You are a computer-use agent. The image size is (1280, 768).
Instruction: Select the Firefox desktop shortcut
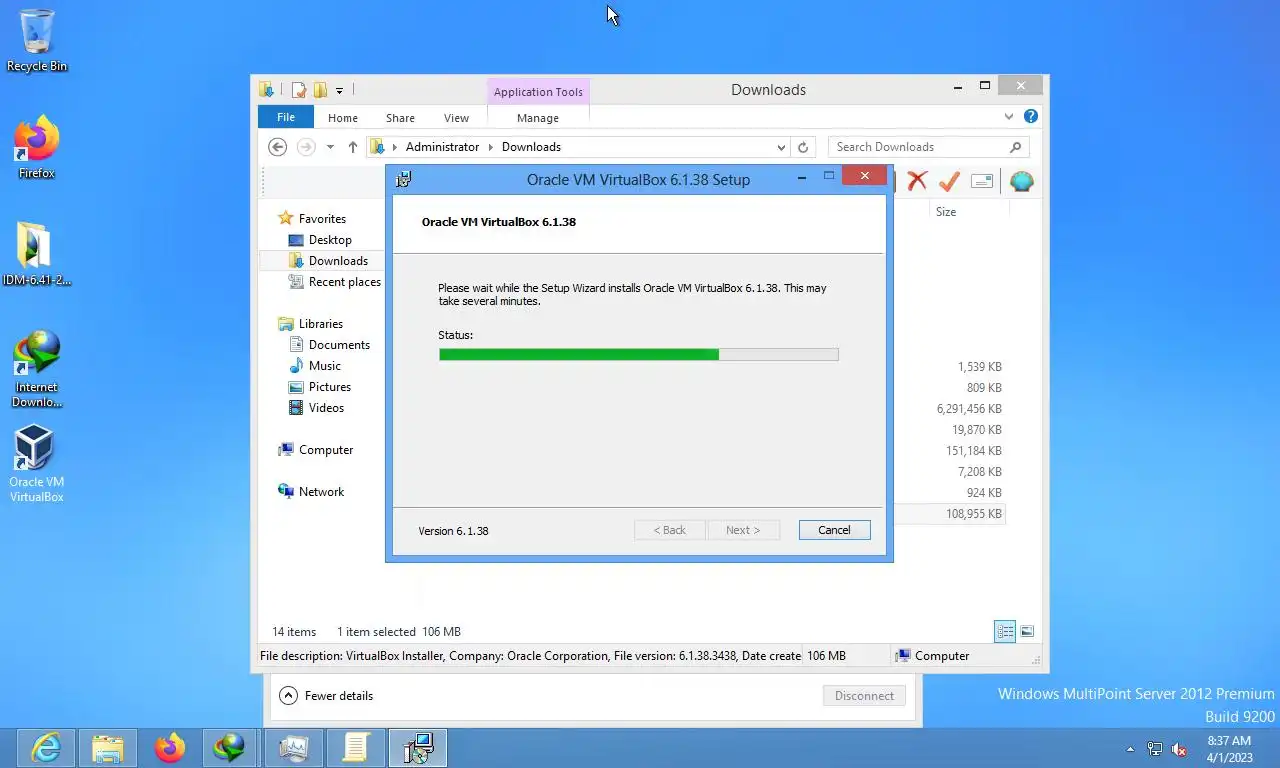point(37,148)
